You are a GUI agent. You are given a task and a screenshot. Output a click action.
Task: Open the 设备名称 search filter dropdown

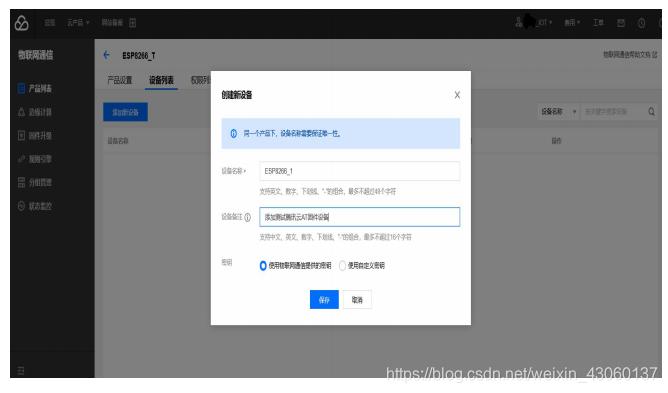pyautogui.click(x=559, y=112)
